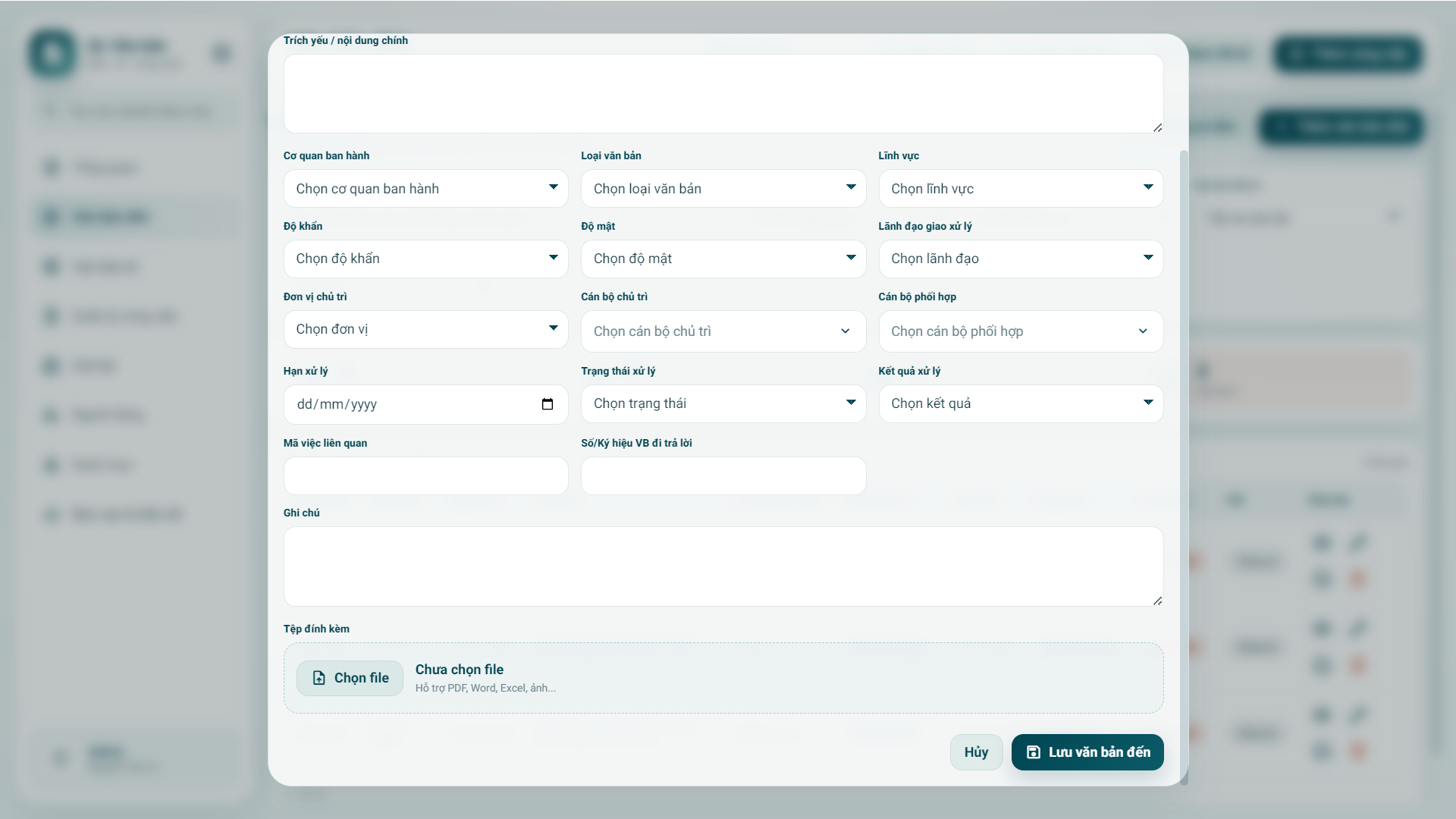Expand the Lãnh đạo giao xử lý dropdown

[1020, 259]
